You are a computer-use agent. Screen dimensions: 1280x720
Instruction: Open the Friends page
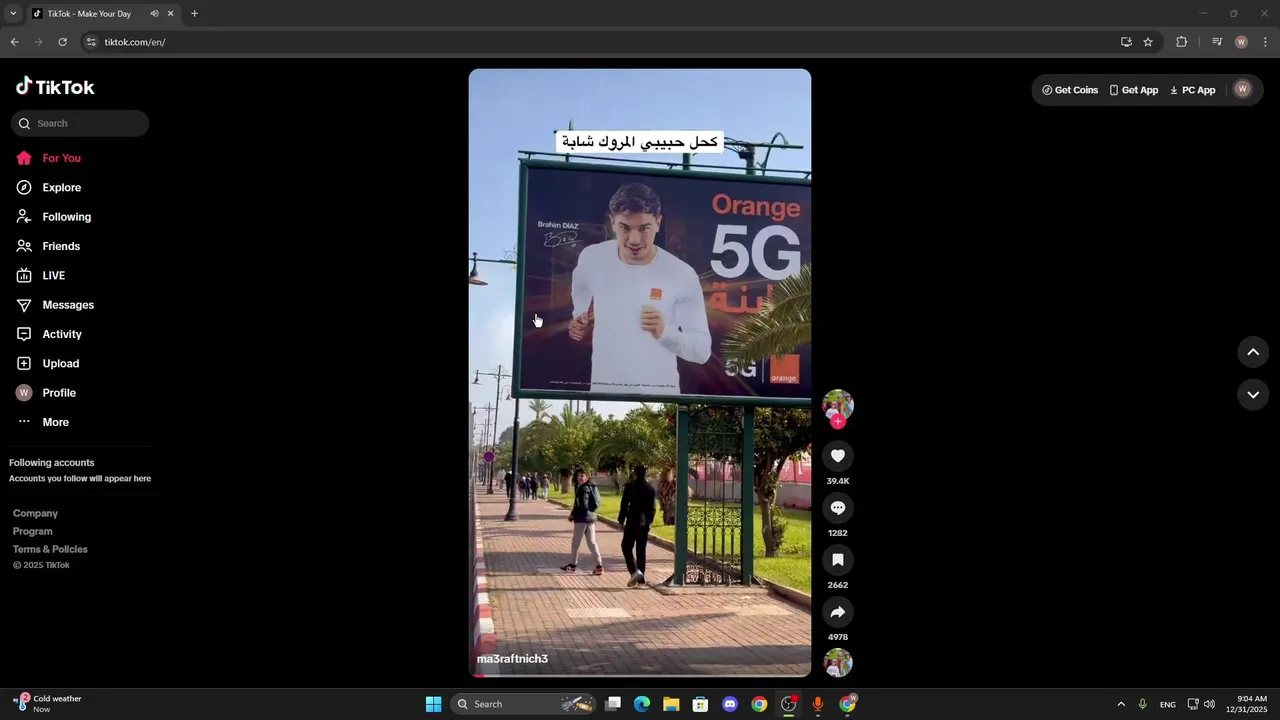[x=47, y=246]
